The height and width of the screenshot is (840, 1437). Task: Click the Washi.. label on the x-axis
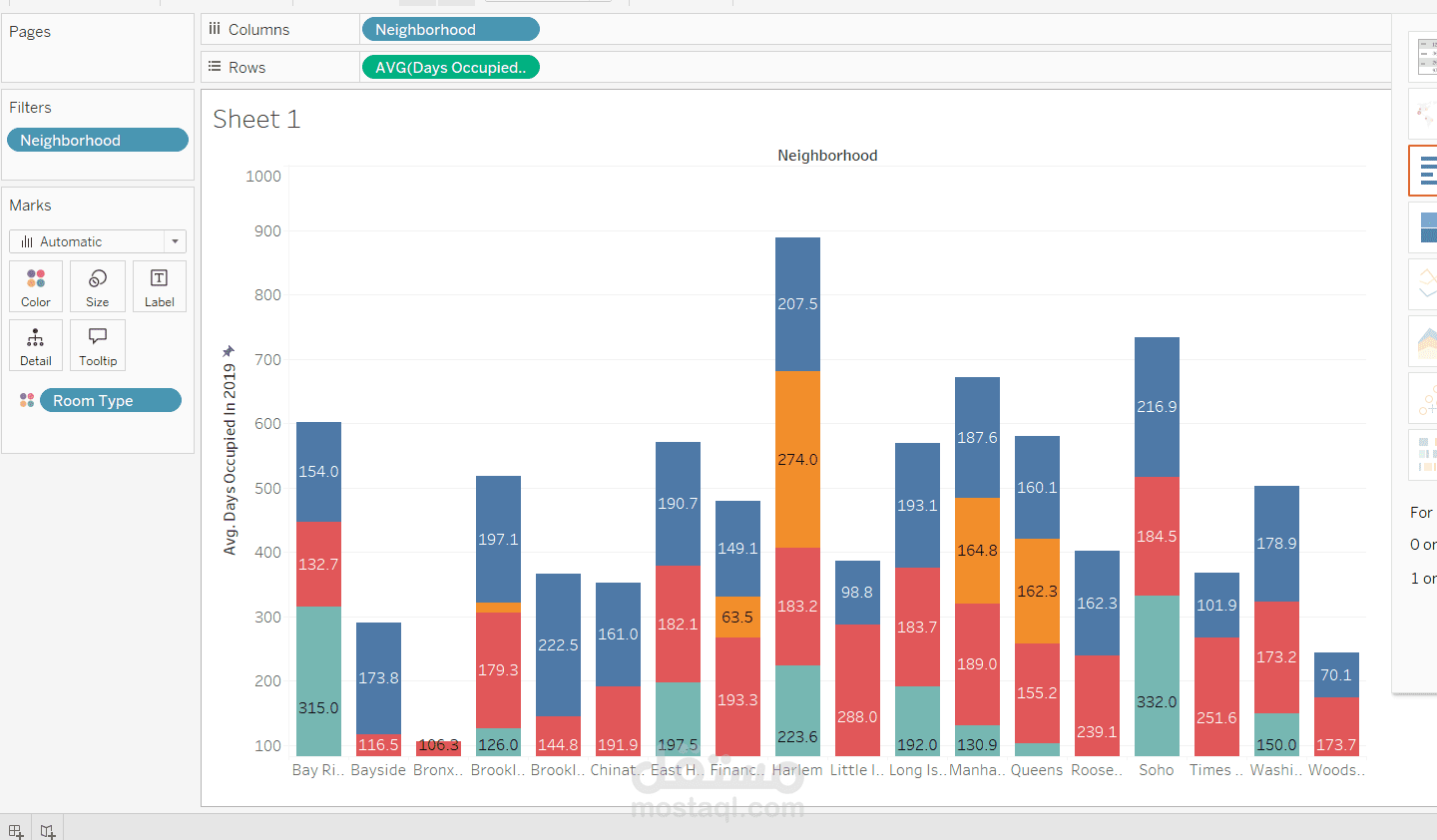pyautogui.click(x=1276, y=770)
